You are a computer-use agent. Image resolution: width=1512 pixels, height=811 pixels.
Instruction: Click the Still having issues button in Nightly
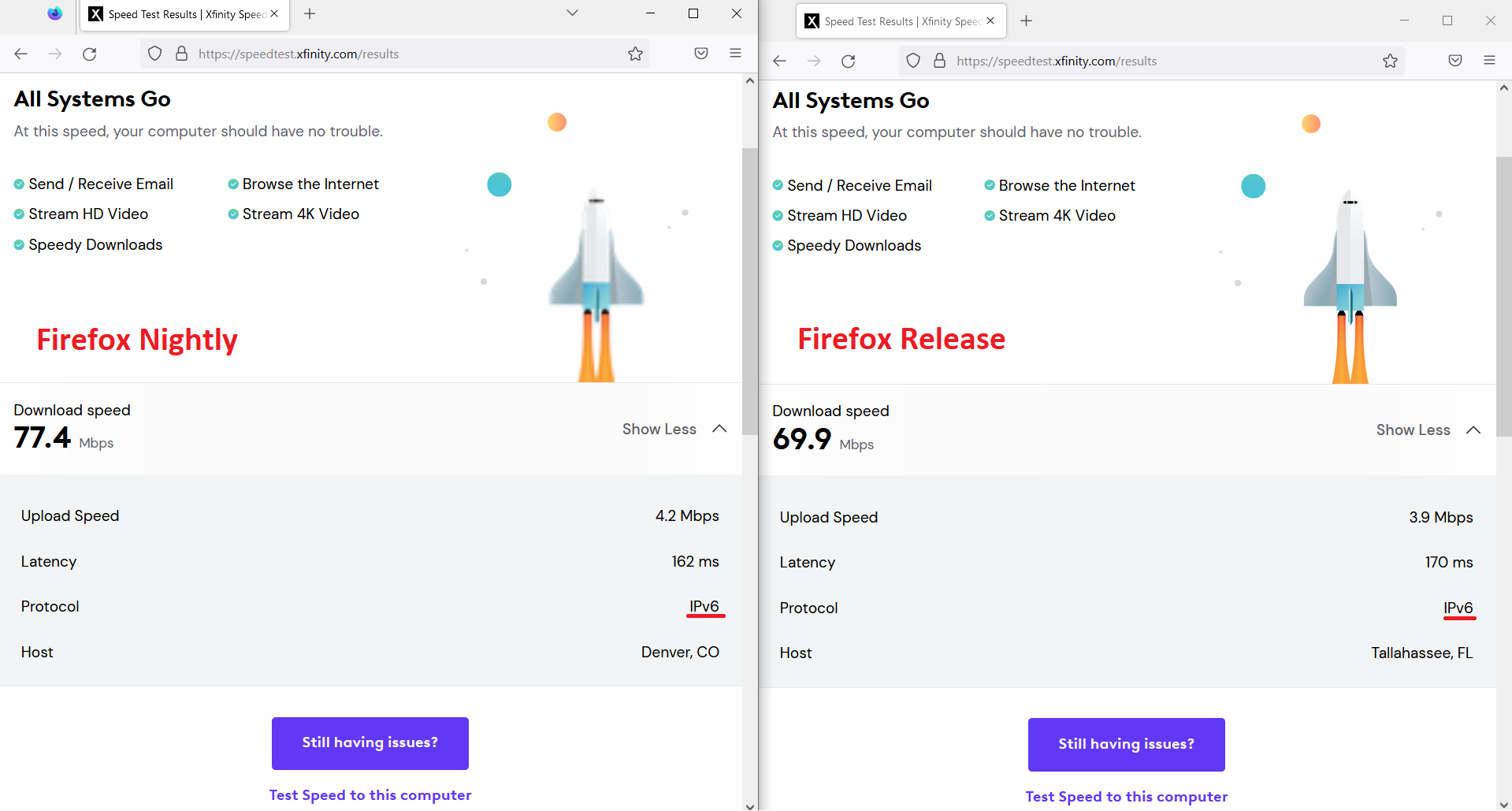coord(370,742)
